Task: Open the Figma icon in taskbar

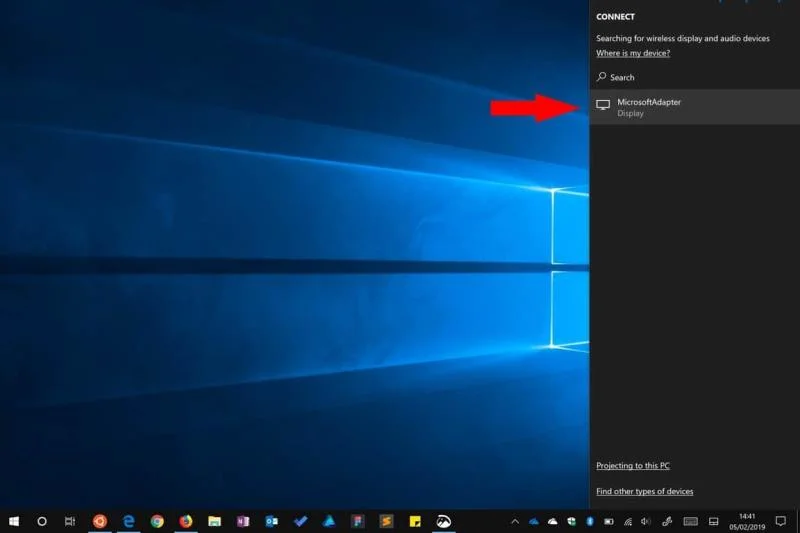Action: pyautogui.click(x=358, y=521)
